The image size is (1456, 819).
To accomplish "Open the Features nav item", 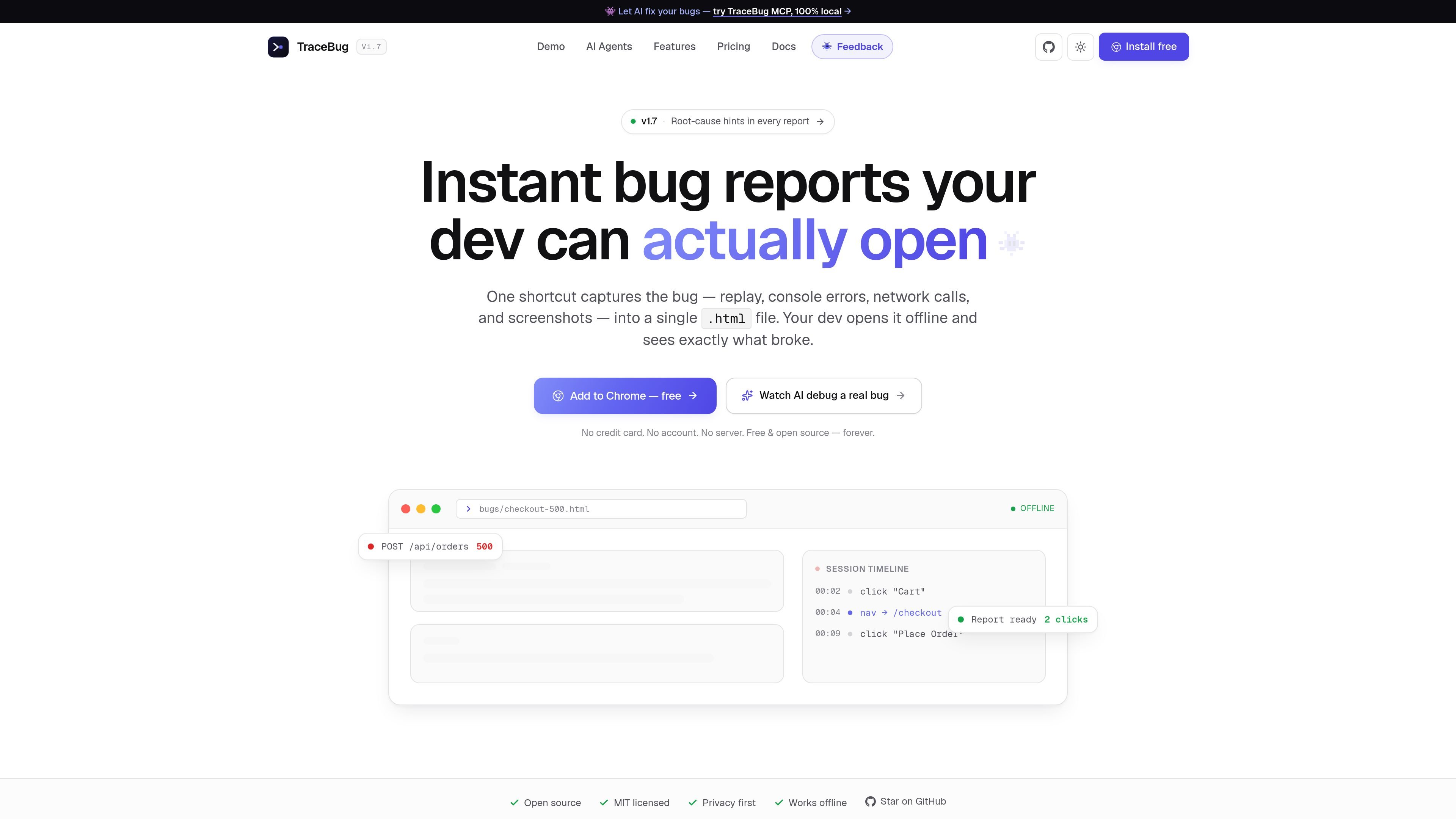I will (x=674, y=47).
